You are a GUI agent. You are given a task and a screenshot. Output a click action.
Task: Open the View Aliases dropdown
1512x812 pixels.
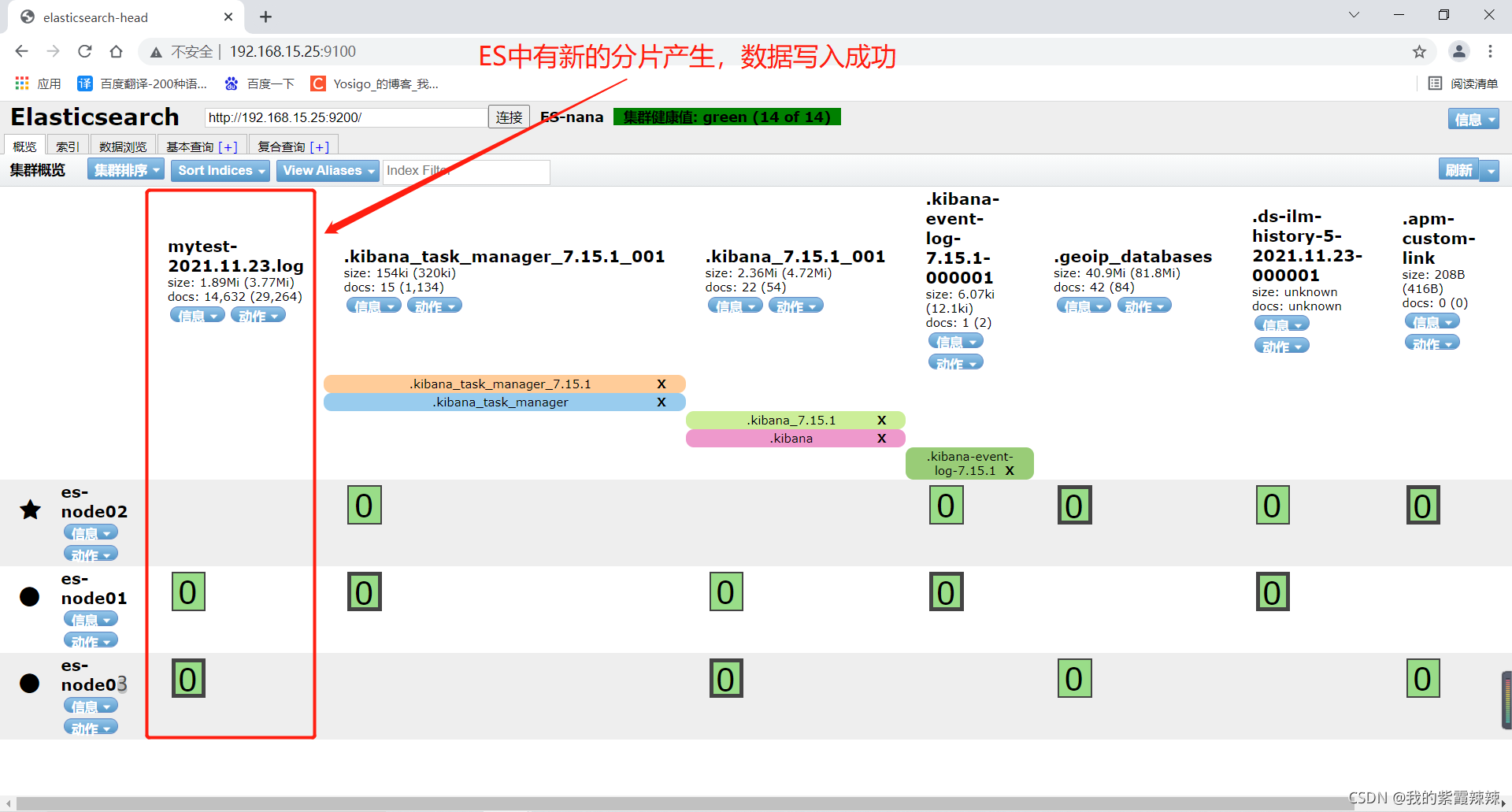328,170
